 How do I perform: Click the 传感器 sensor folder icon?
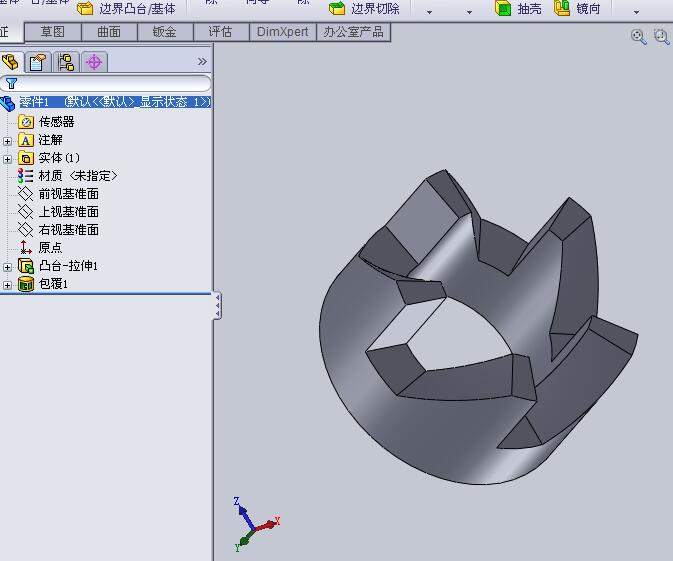26,122
